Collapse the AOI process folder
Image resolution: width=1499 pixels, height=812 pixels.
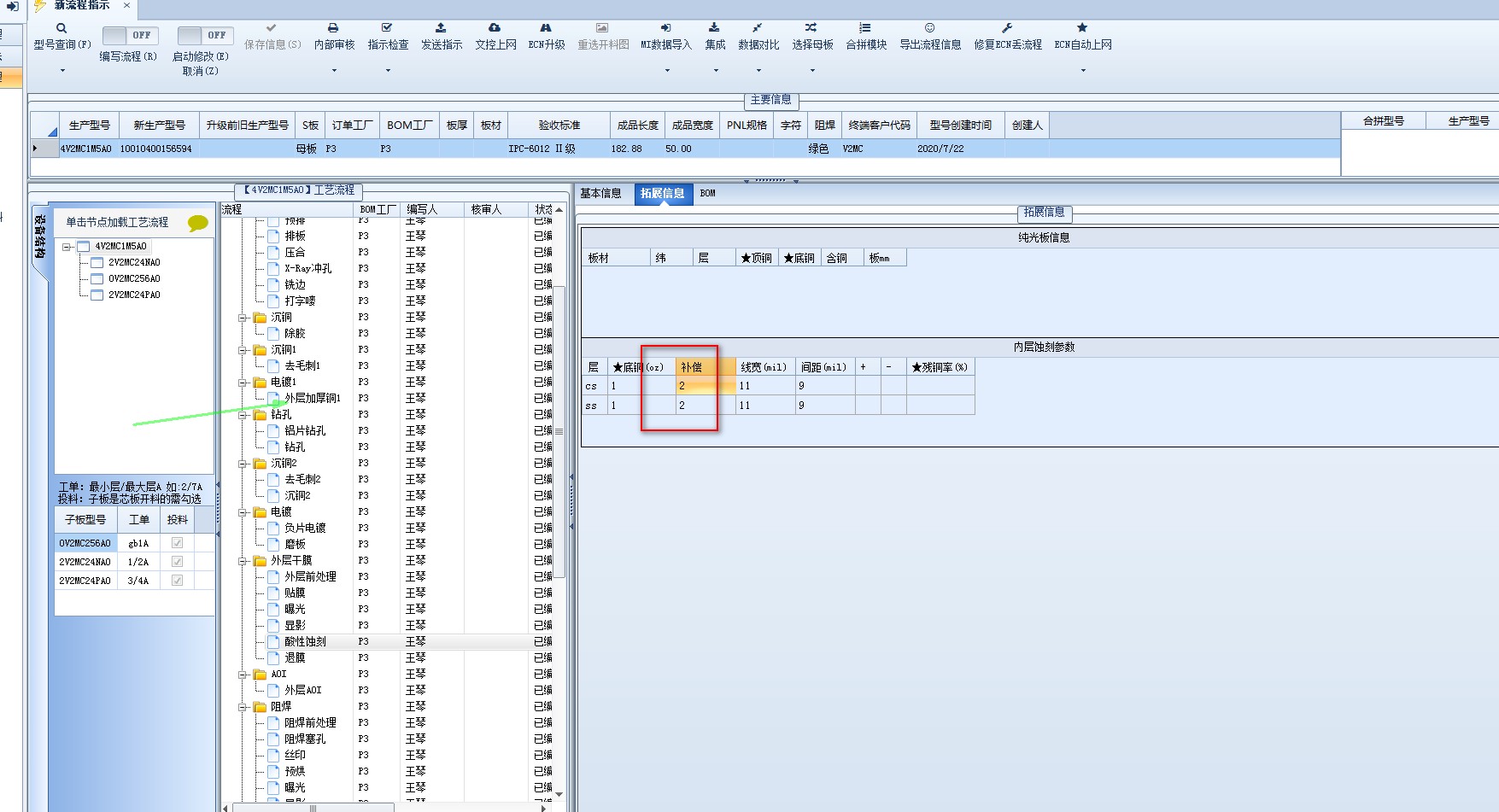(243, 675)
